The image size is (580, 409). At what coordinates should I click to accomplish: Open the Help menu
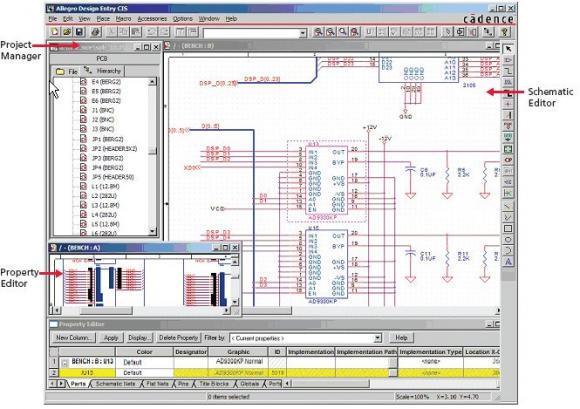tap(231, 18)
